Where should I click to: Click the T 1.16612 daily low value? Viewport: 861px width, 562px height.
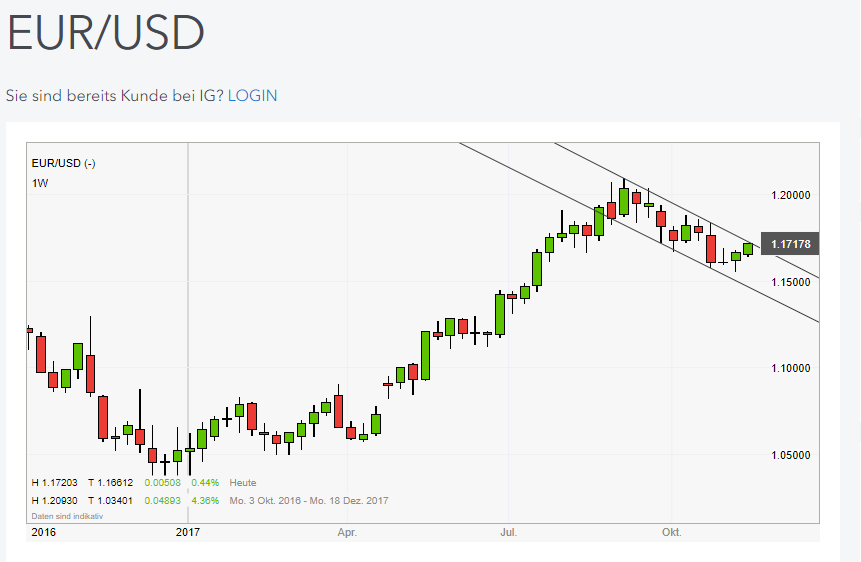(110, 482)
